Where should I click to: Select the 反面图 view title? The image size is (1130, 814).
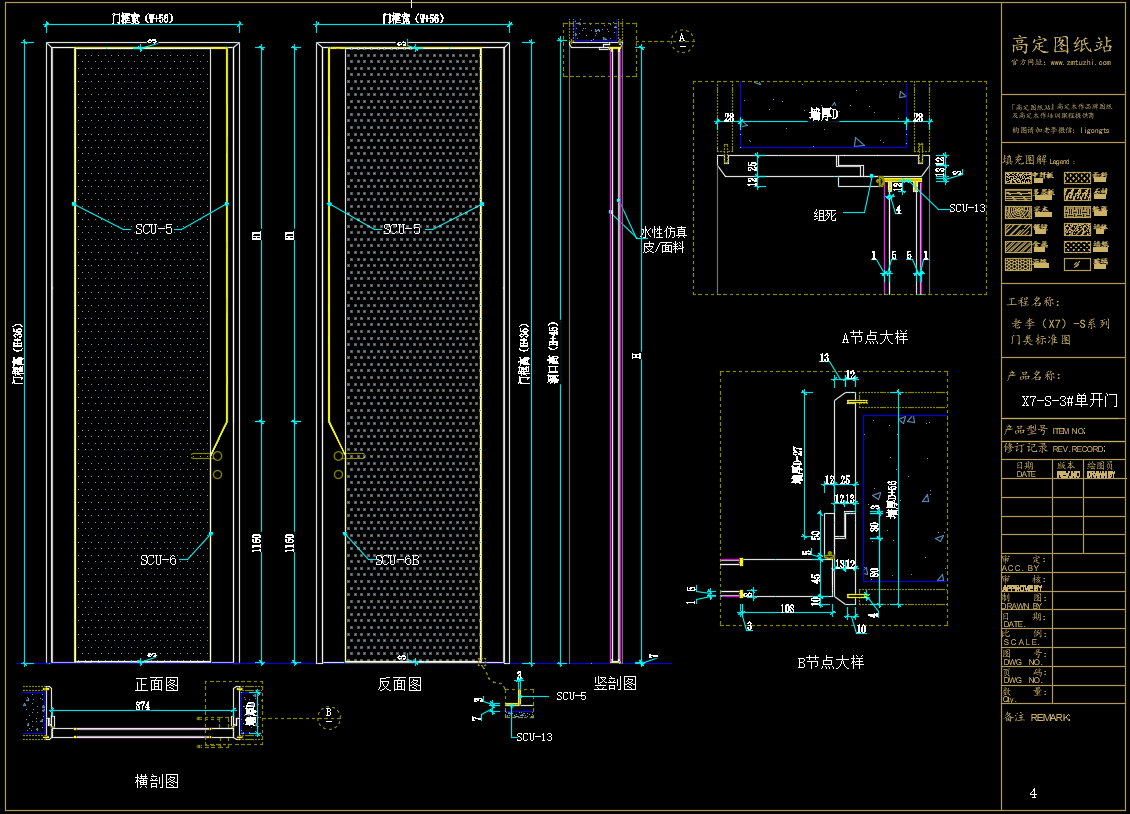(399, 685)
